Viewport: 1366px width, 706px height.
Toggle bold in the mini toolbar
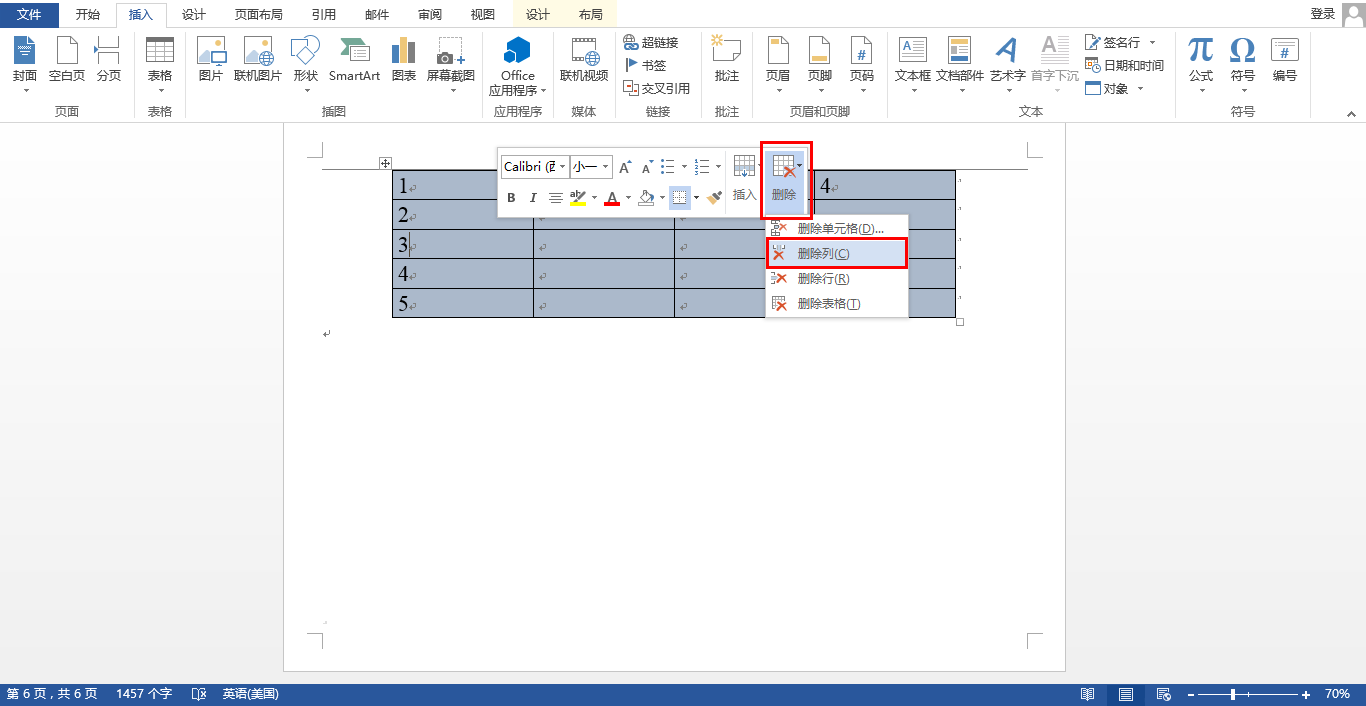511,198
